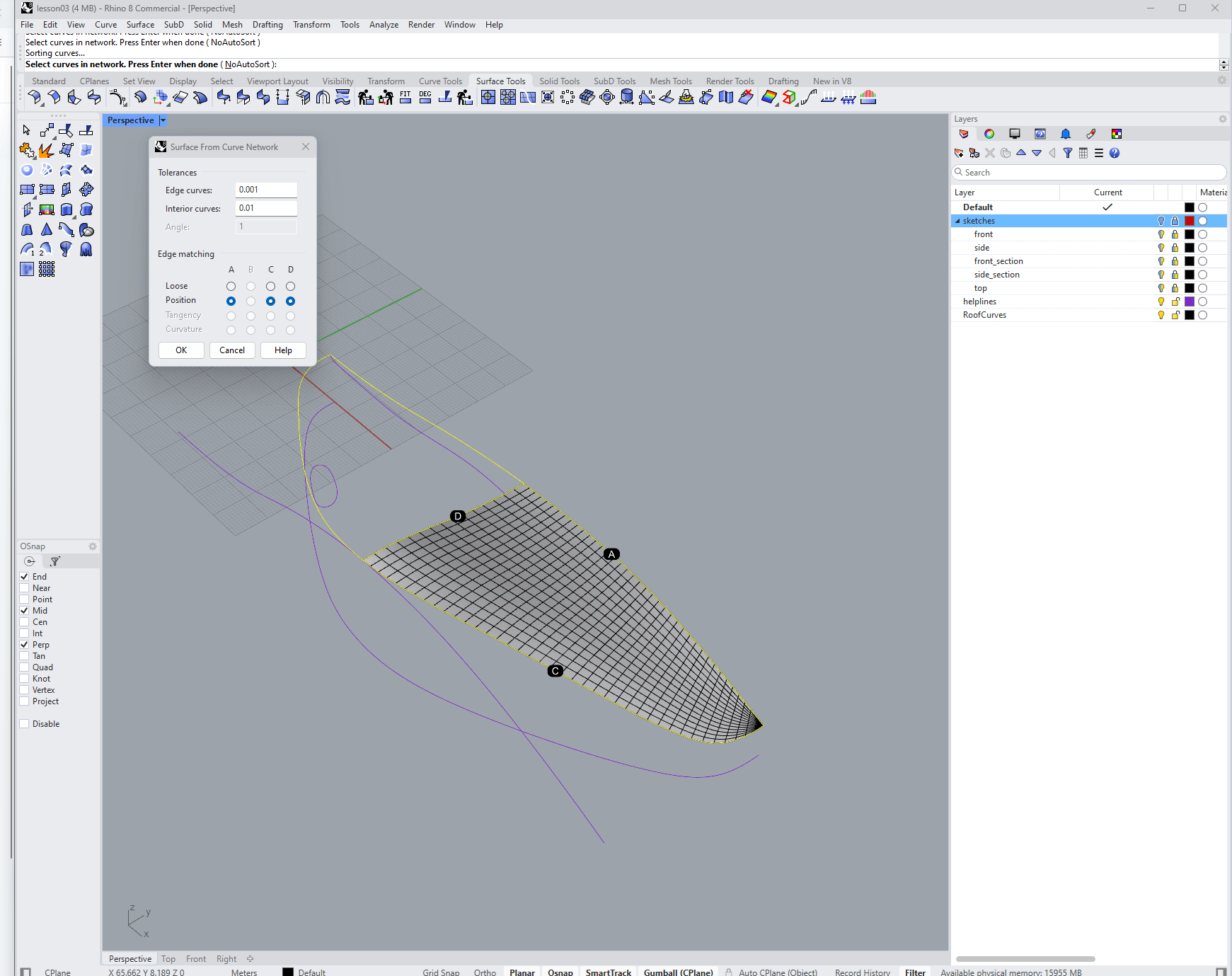Open the Surface menu
Screen dimensions: 1232x976
click(140, 25)
